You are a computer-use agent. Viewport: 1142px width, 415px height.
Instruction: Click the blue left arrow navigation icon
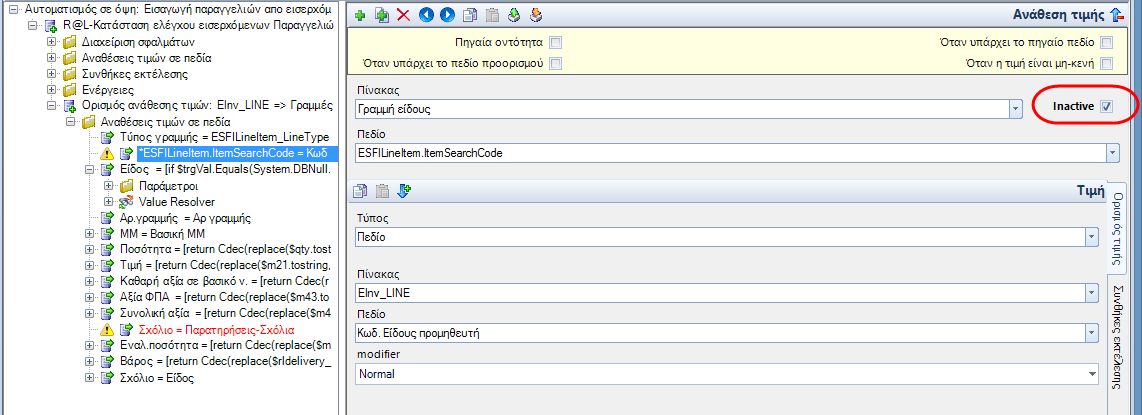(x=426, y=15)
